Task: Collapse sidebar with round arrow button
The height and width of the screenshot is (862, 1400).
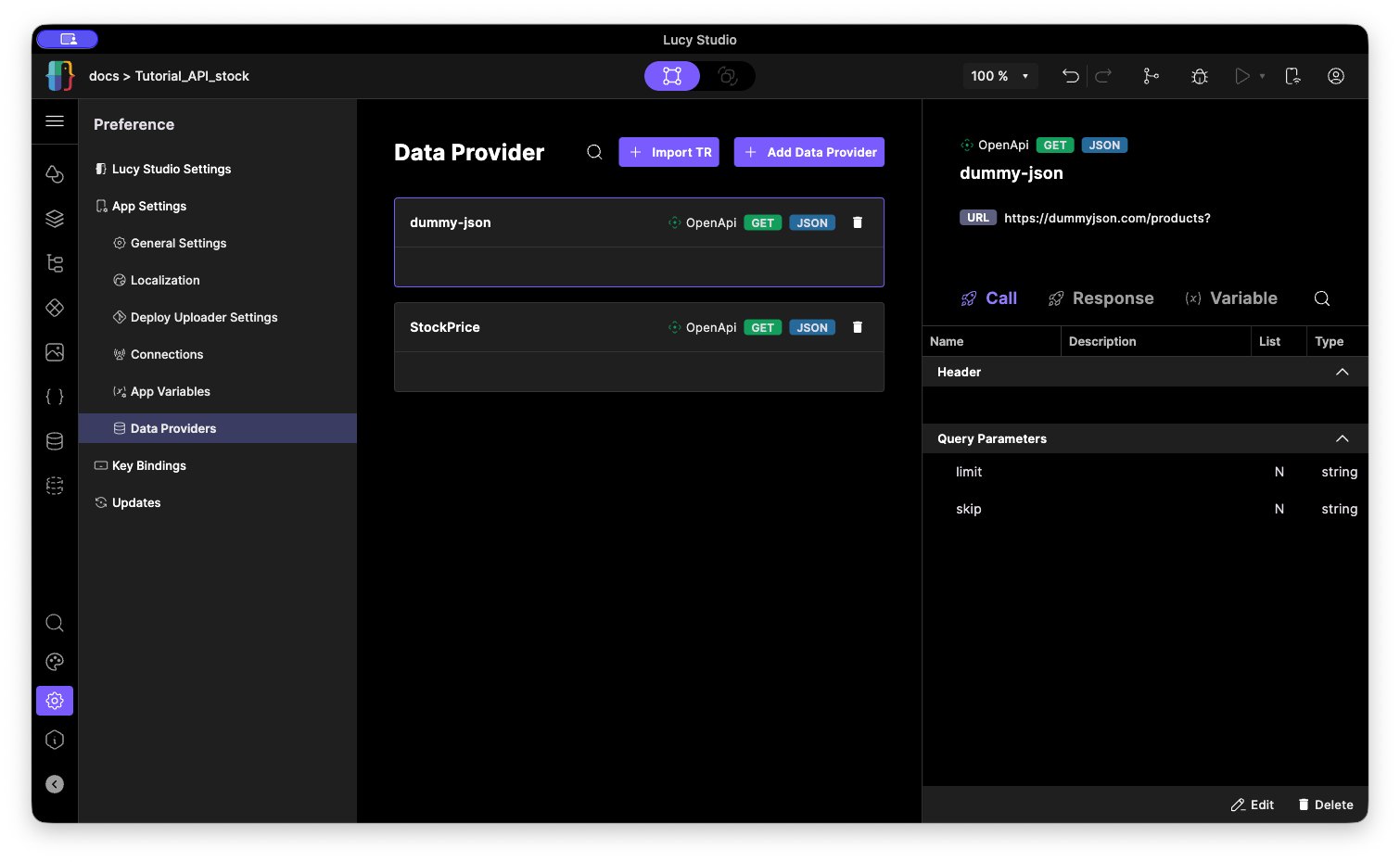Action: [55, 784]
